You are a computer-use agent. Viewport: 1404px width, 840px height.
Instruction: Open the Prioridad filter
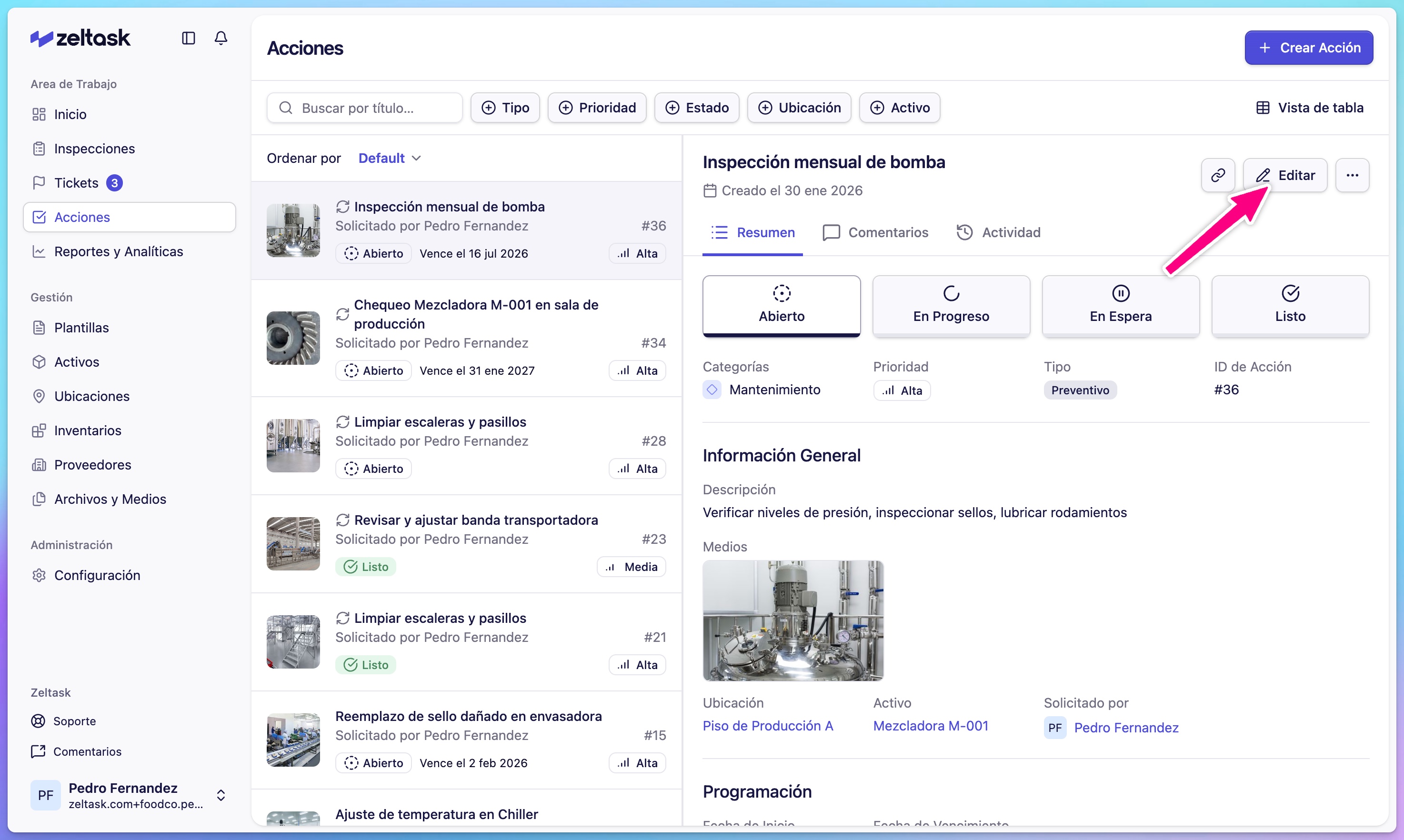pyautogui.click(x=597, y=108)
